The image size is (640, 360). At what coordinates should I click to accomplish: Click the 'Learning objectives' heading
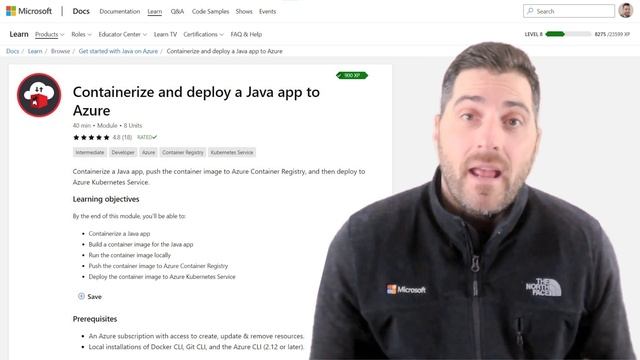click(x=106, y=199)
